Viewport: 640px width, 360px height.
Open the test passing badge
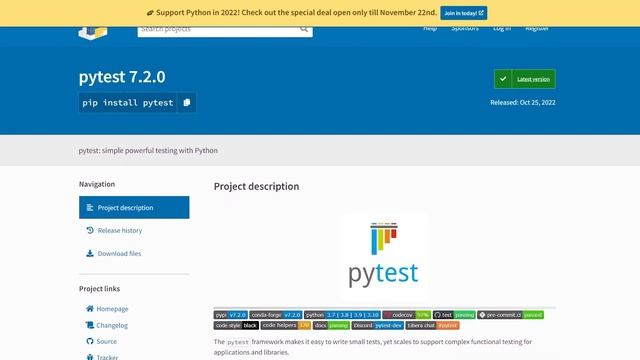[x=454, y=315]
